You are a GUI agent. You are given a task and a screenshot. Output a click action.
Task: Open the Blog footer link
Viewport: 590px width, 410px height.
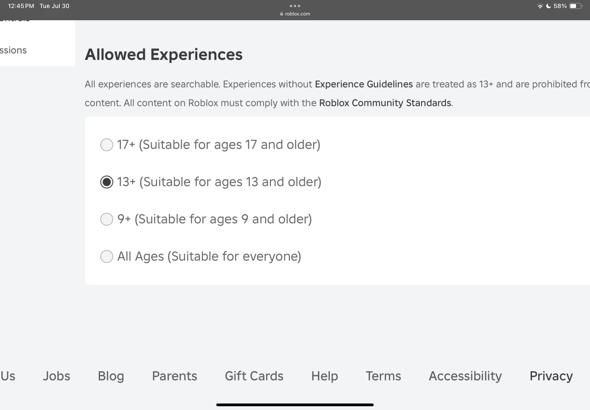(111, 376)
